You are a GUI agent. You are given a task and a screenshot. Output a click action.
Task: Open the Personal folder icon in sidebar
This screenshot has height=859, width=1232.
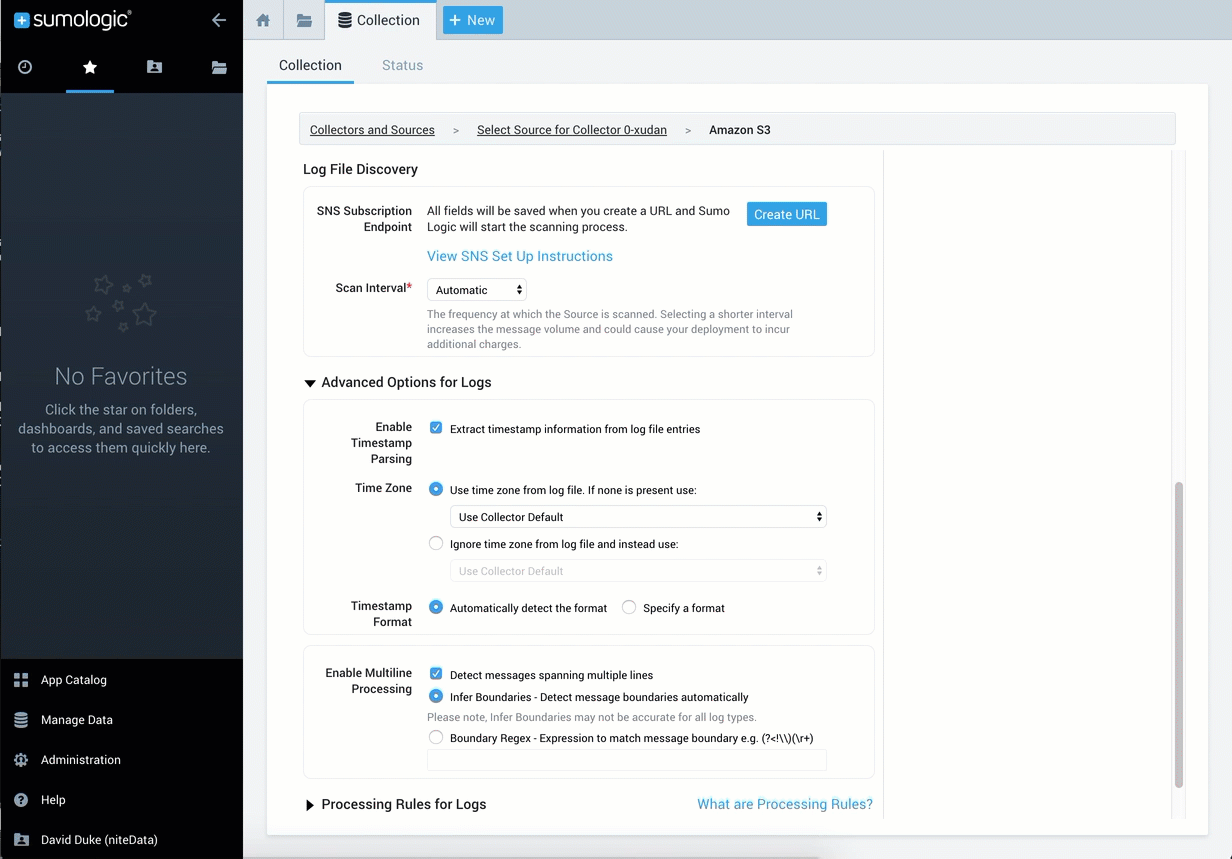154,67
